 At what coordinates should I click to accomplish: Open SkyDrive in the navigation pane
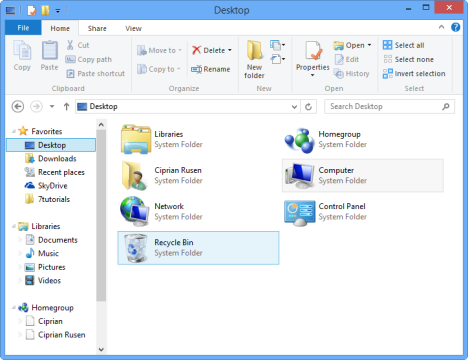46,186
